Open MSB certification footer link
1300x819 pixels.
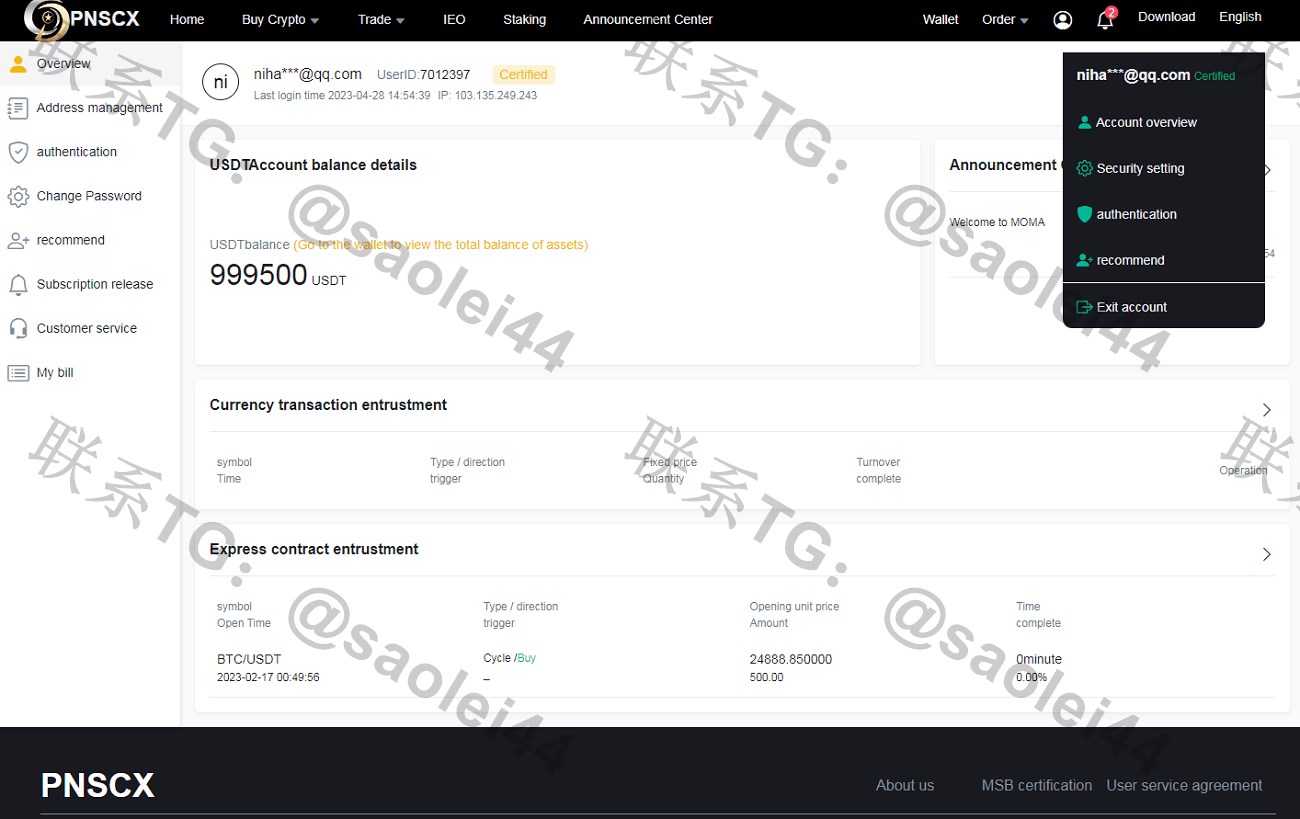[1037, 785]
